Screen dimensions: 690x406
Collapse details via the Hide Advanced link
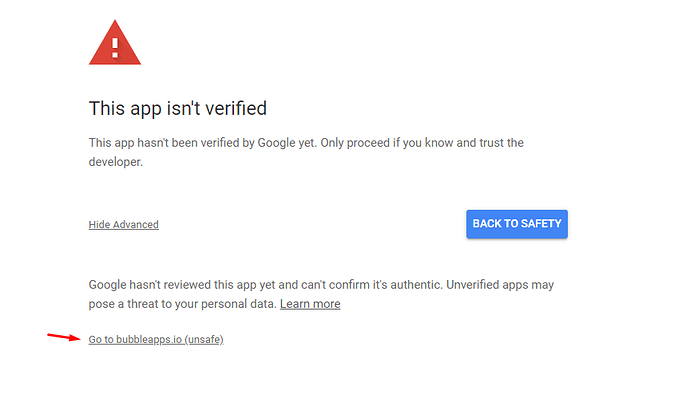(x=124, y=224)
